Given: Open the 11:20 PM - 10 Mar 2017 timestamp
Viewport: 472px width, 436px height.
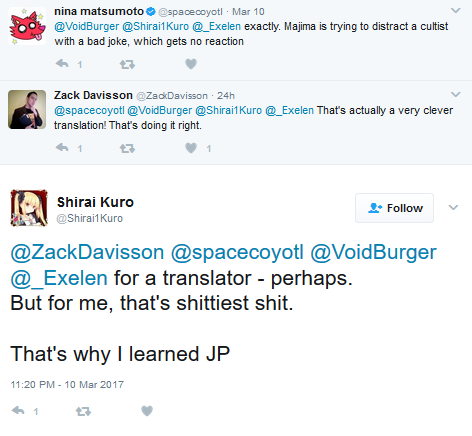Looking at the screenshot, I should (67, 385).
